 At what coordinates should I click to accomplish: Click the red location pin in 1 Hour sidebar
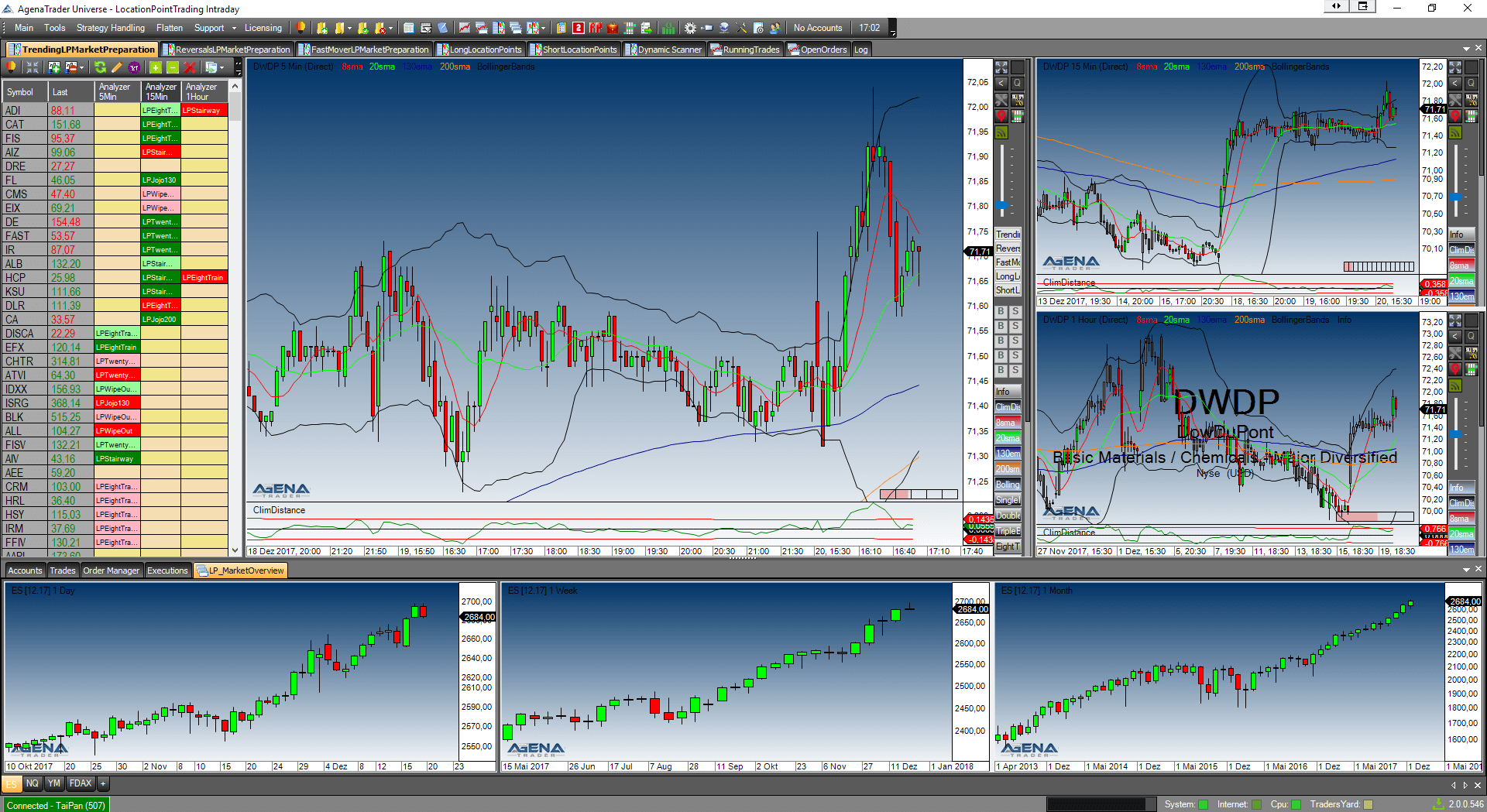(1455, 369)
